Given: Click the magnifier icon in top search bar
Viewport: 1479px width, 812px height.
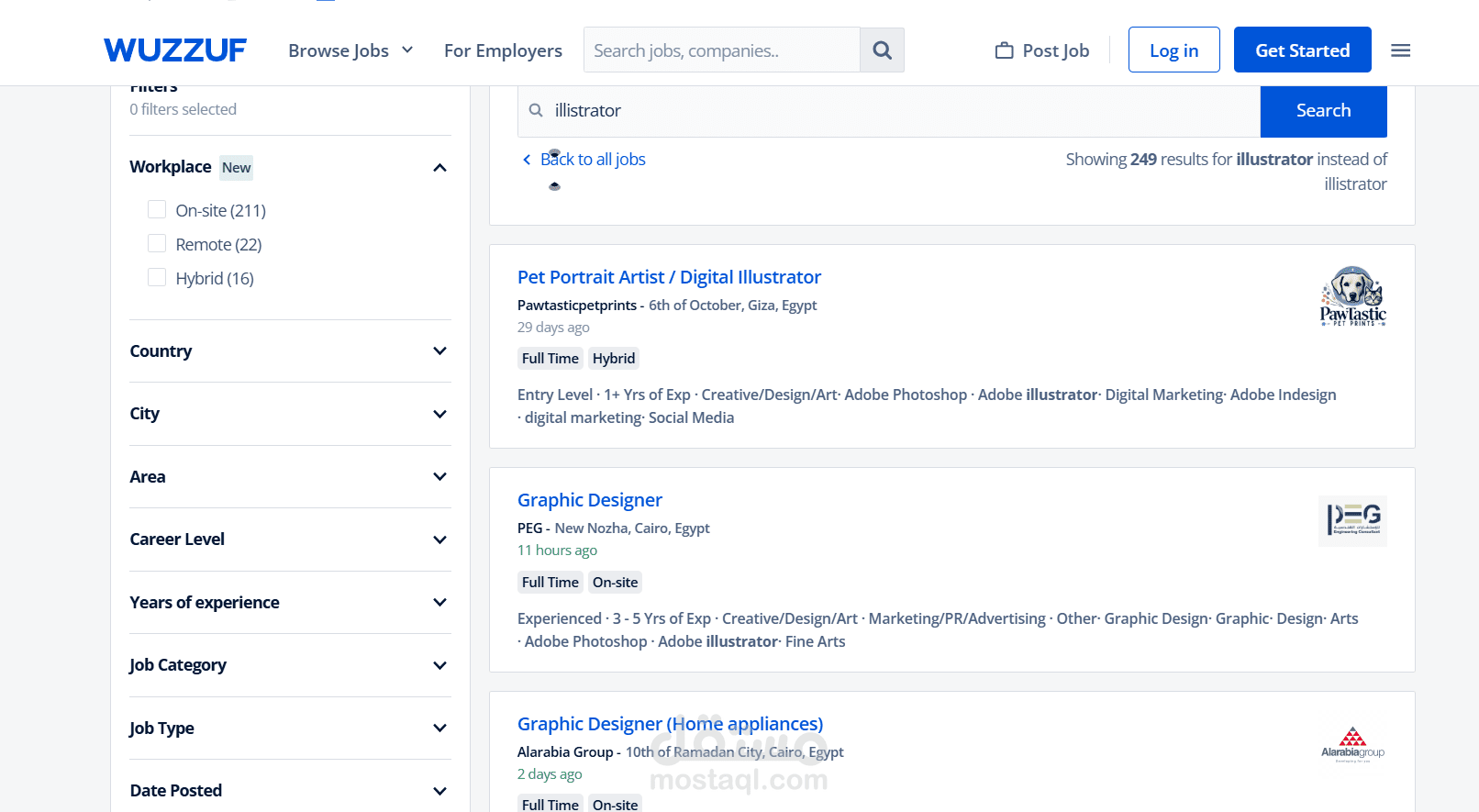Looking at the screenshot, I should [882, 50].
